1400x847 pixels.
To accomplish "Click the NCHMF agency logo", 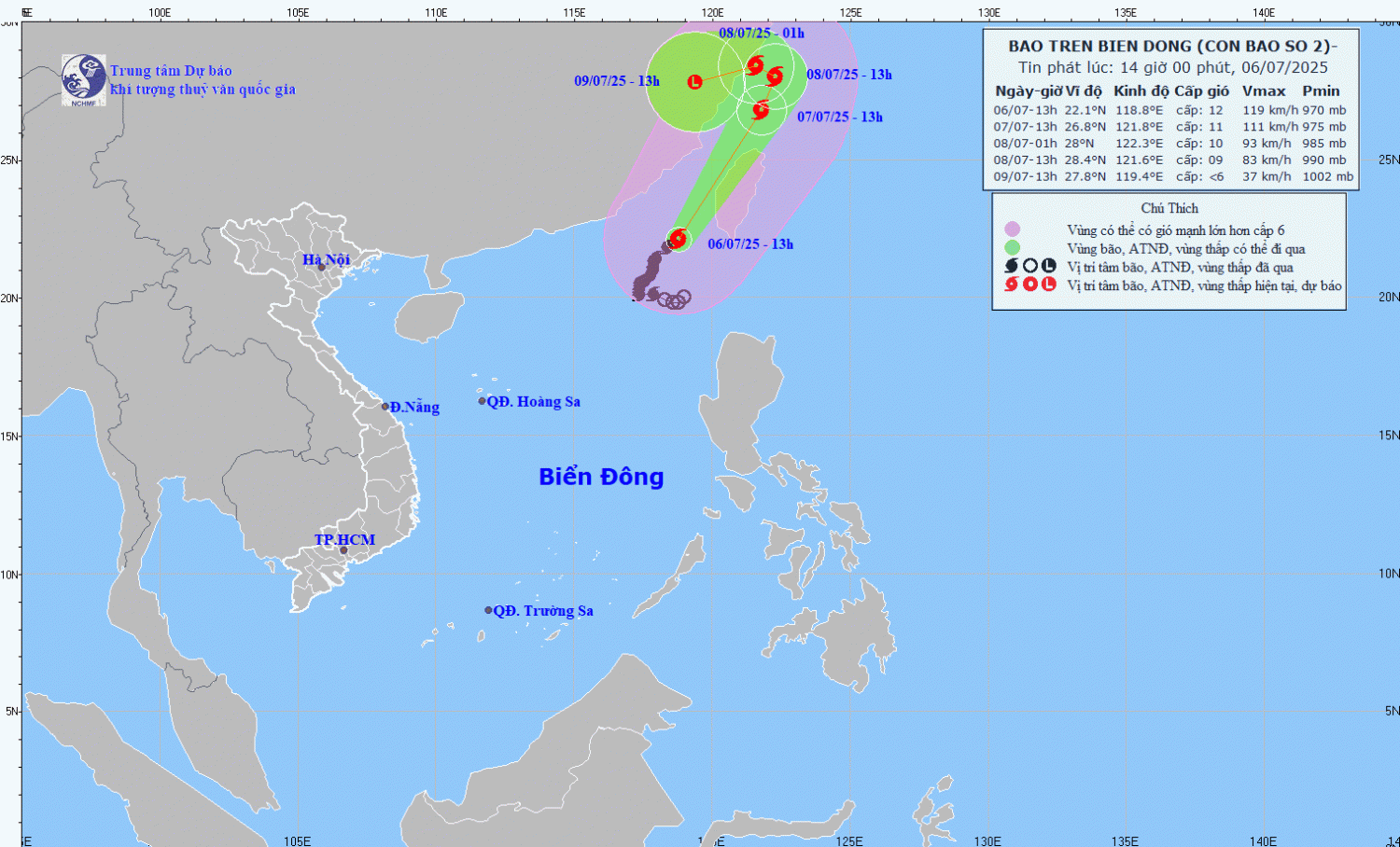I will 83,79.
